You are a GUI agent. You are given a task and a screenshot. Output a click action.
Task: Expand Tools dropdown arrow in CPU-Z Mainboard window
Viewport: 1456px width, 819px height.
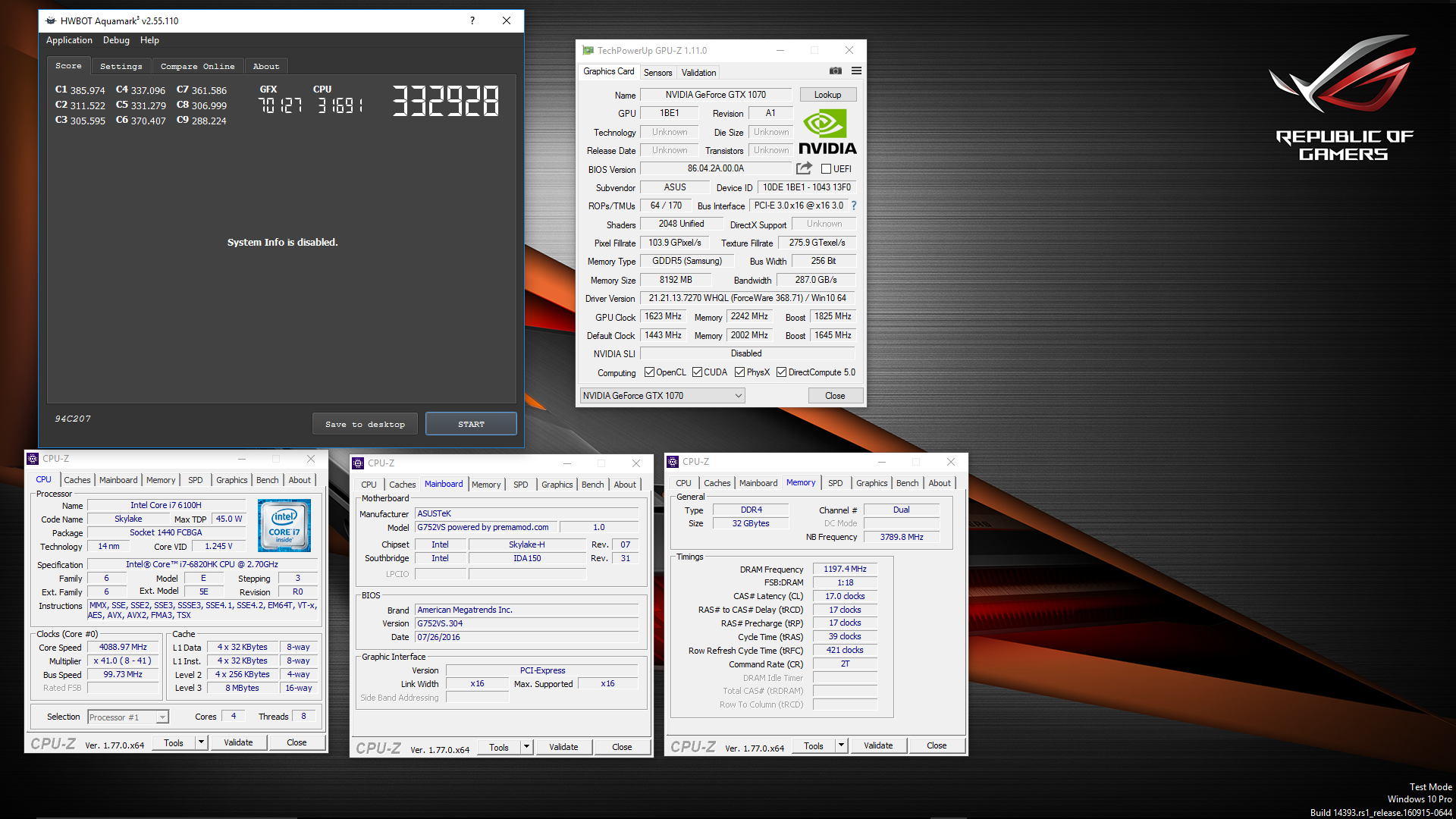[x=526, y=747]
